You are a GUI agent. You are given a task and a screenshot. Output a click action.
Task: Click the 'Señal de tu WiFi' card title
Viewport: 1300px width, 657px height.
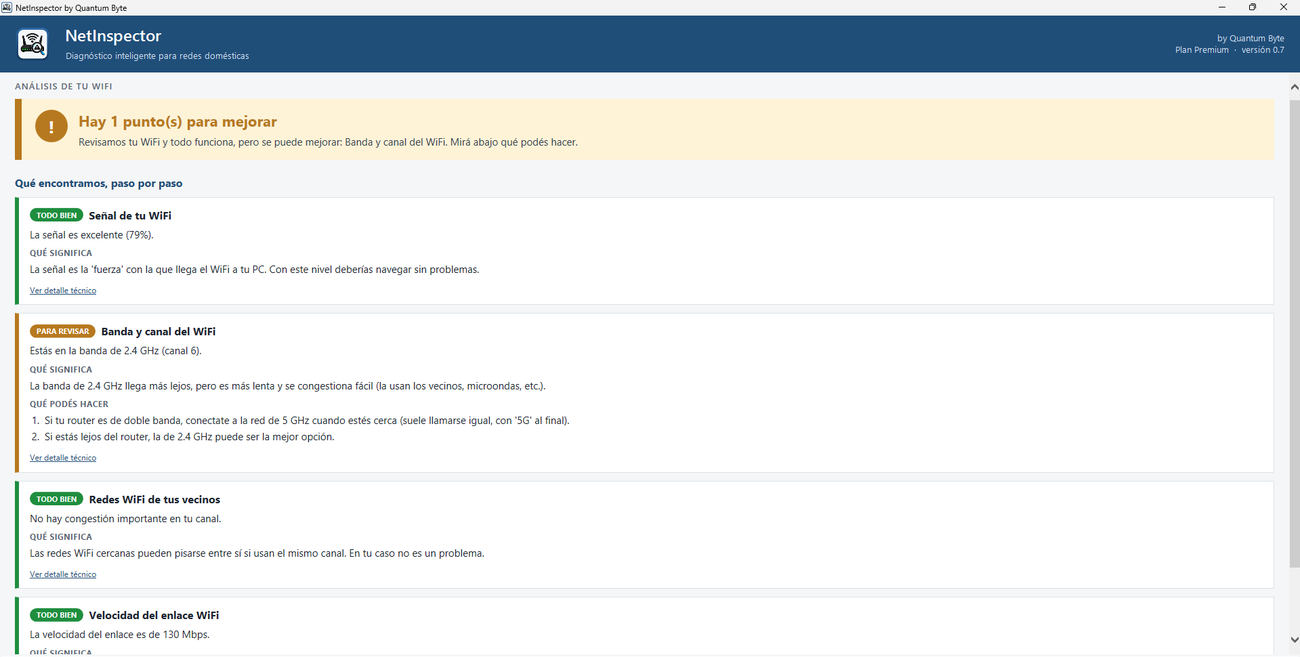(130, 215)
